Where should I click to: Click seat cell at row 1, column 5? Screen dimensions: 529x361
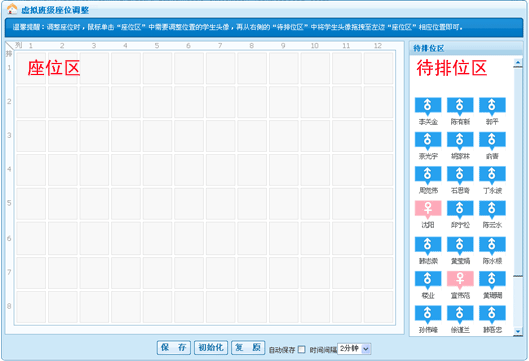158,68
